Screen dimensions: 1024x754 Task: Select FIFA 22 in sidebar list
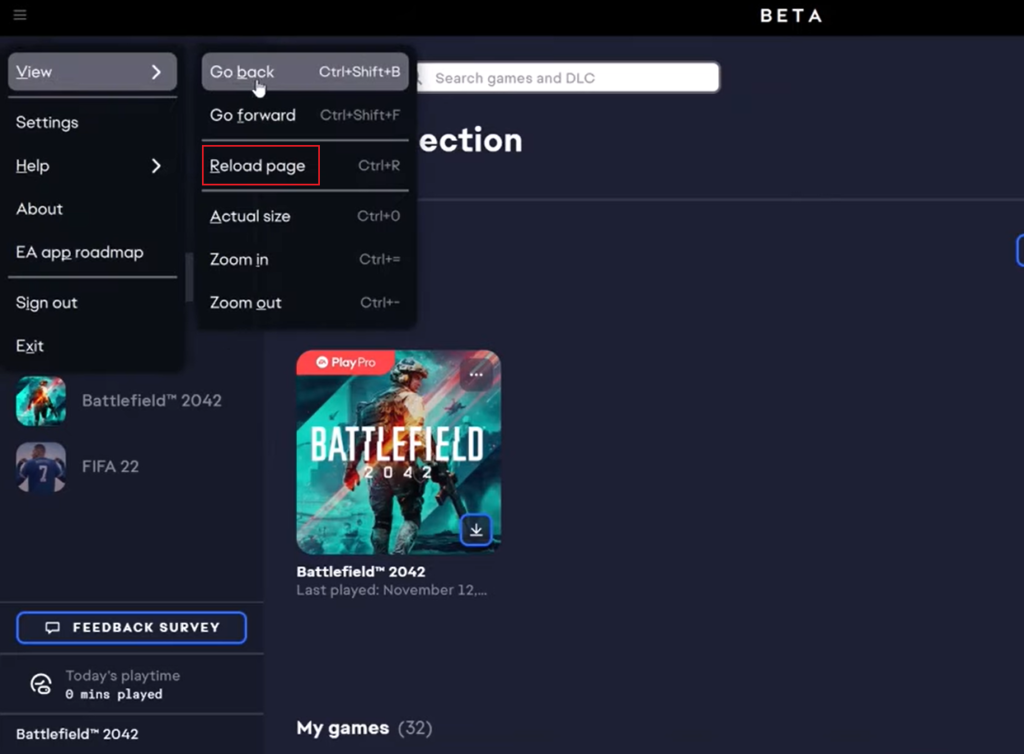pos(110,467)
